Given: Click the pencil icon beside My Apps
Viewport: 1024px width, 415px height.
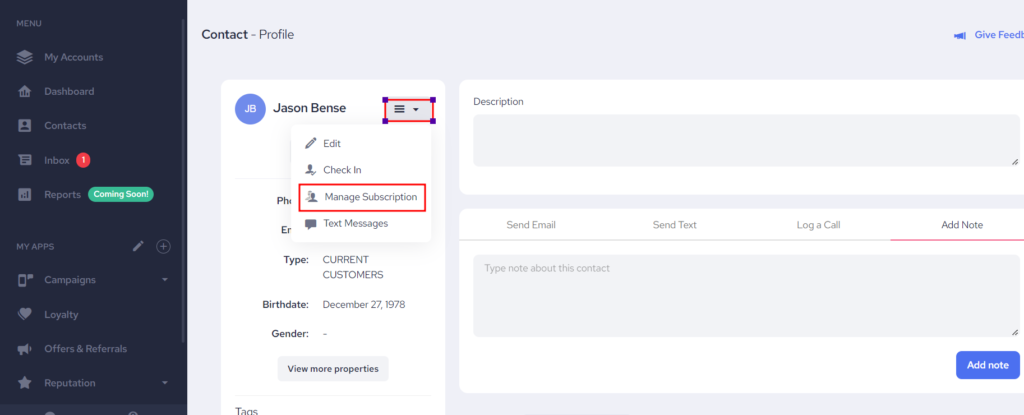Looking at the screenshot, I should tap(140, 246).
